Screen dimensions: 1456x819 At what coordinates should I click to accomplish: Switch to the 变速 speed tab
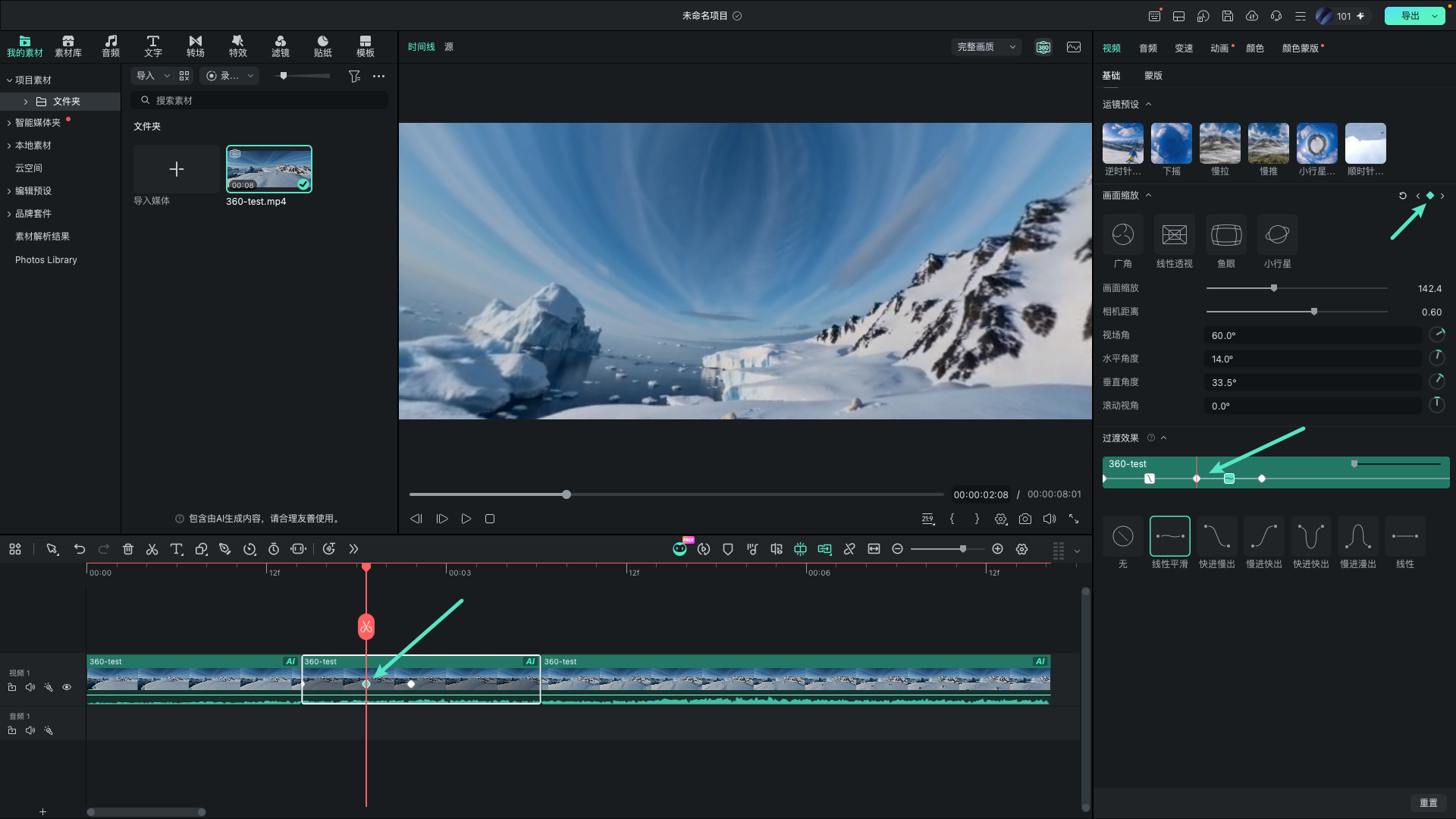(x=1184, y=48)
